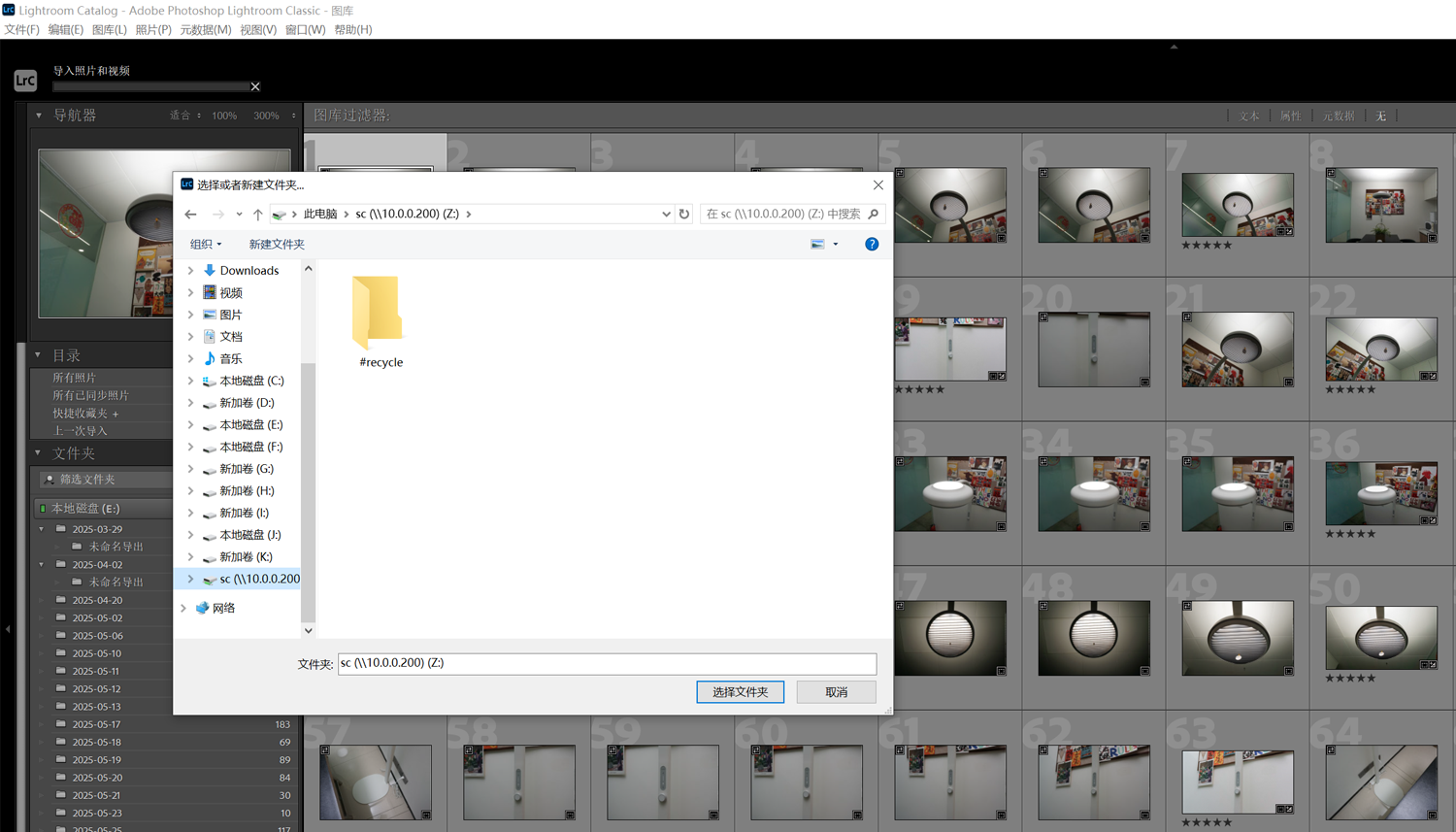Refresh the folder address bar
The width and height of the screenshot is (1456, 832).
point(684,215)
